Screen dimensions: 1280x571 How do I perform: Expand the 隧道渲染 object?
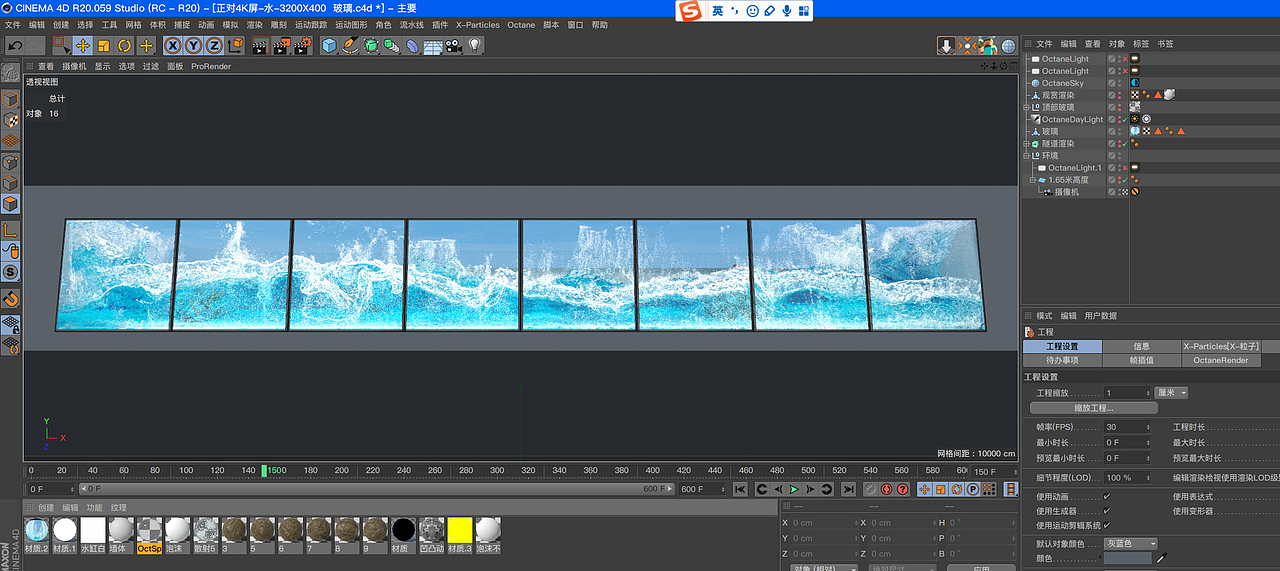pos(1026,143)
